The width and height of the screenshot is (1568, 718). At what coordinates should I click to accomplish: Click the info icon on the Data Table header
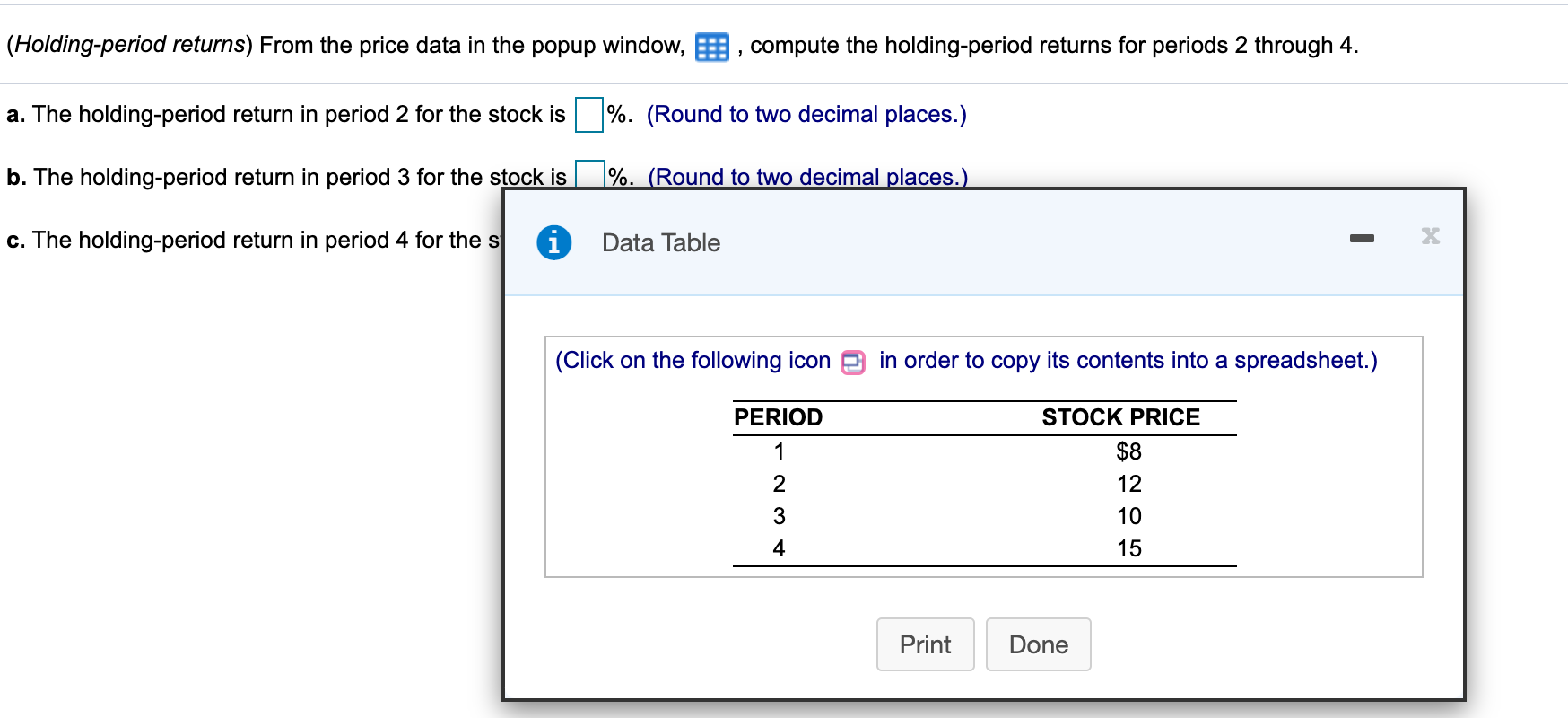pyautogui.click(x=553, y=241)
